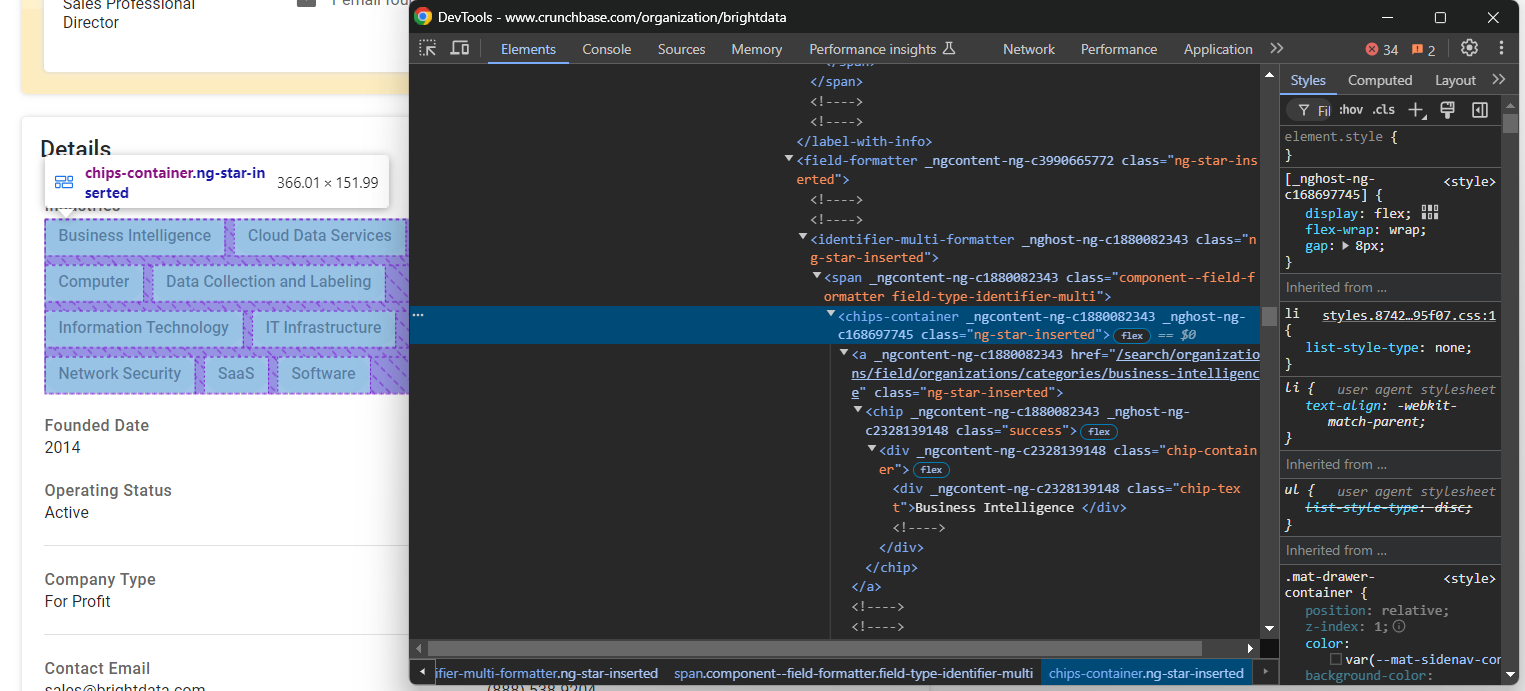Toggle the computed styles sidebar icon
Image resolution: width=1525 pixels, height=691 pixels.
(1480, 110)
